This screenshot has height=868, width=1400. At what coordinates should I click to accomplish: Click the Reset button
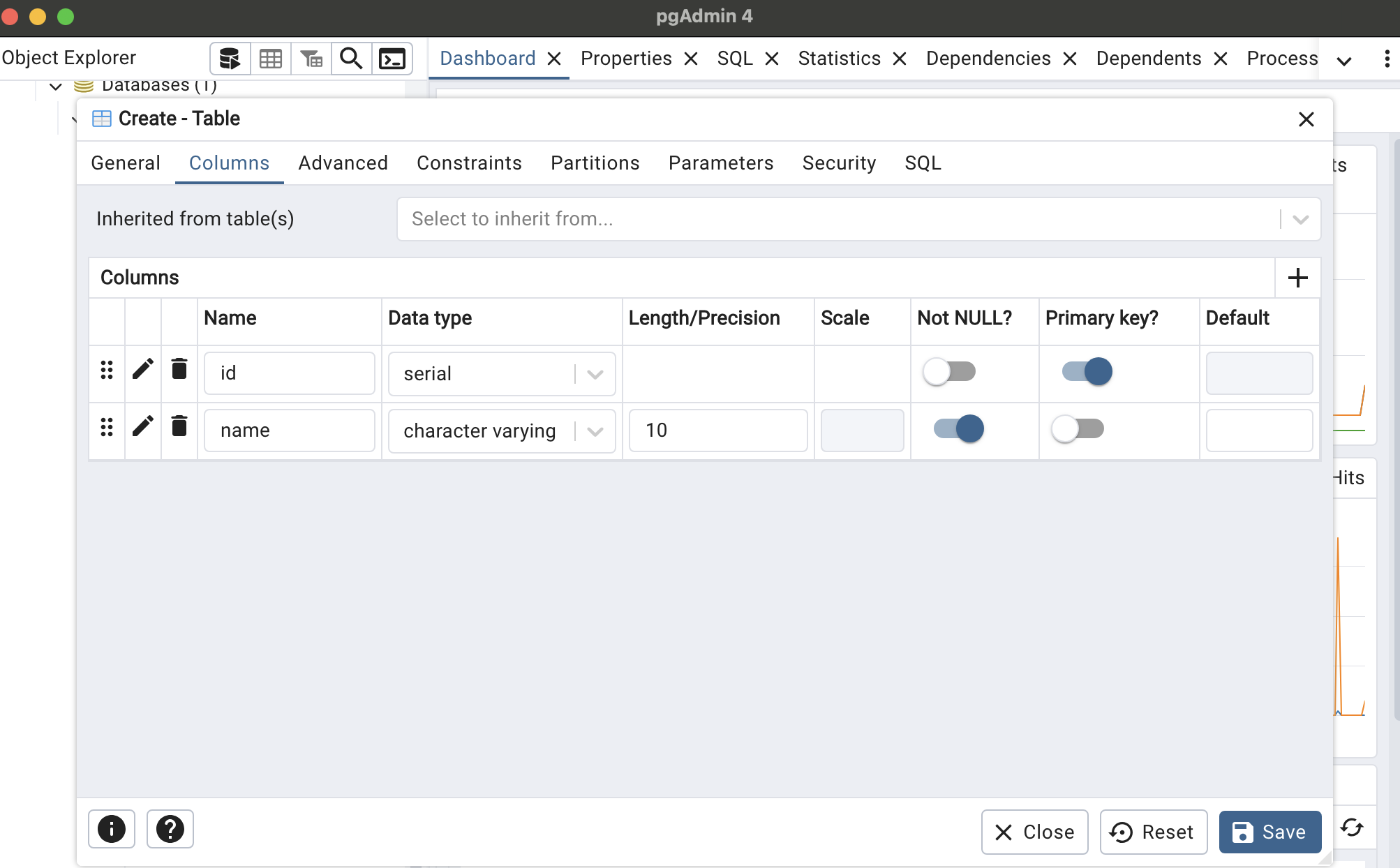[1153, 832]
